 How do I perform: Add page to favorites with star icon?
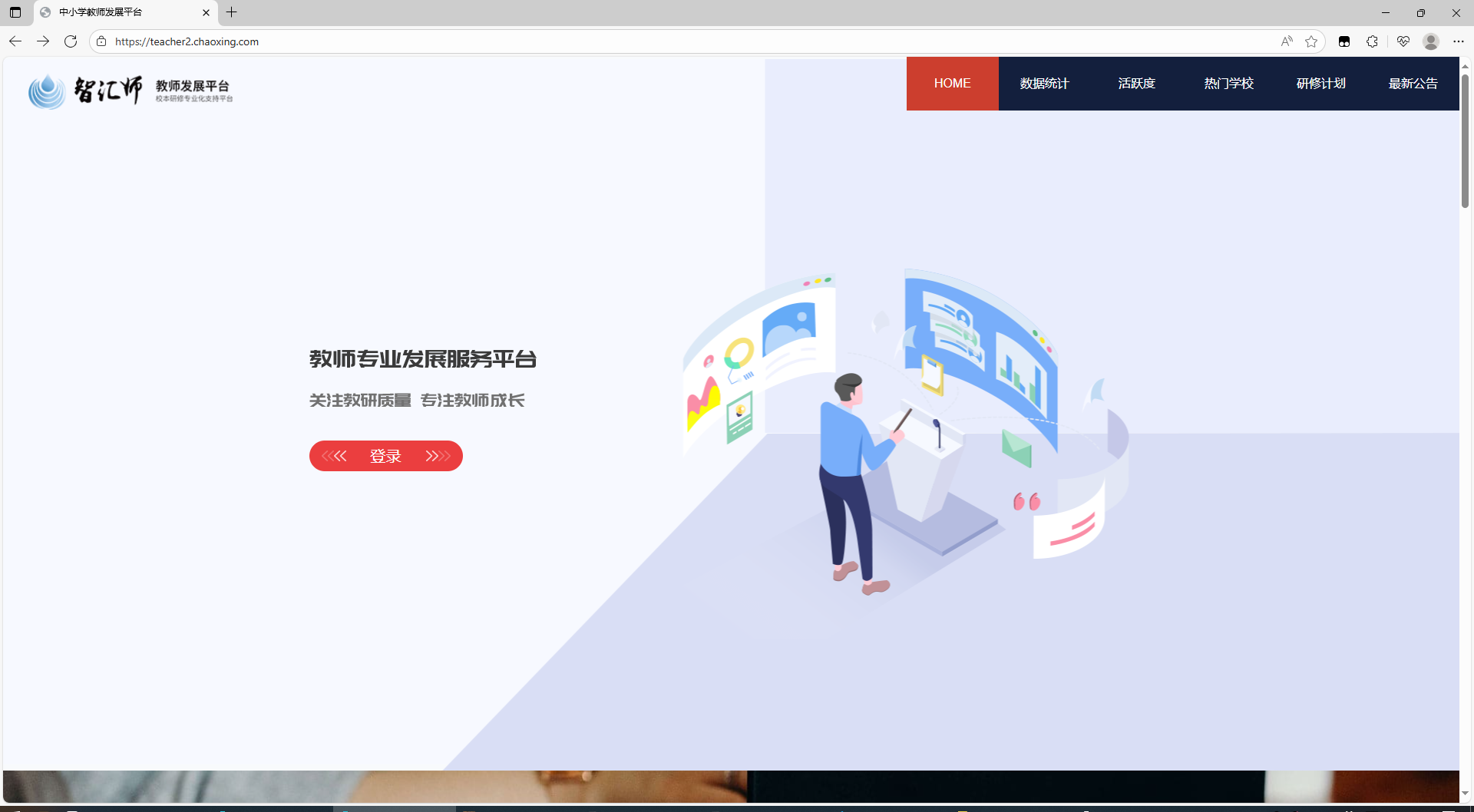tap(1311, 41)
